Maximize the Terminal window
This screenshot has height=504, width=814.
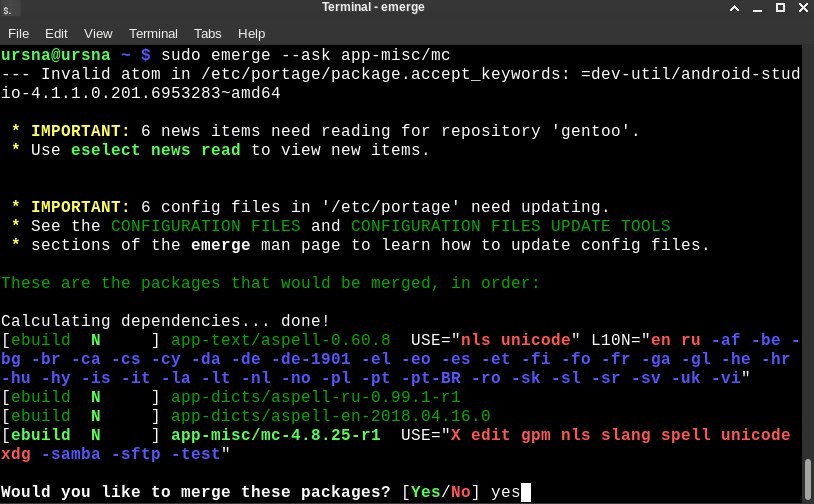[780, 7]
